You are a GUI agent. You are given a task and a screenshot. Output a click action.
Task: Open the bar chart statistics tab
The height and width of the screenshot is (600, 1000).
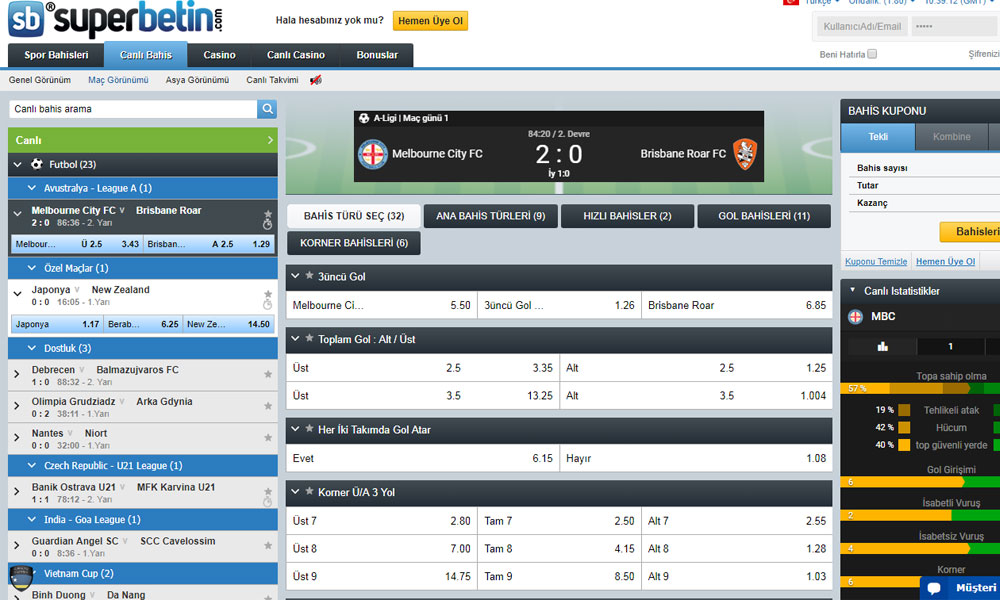[883, 346]
